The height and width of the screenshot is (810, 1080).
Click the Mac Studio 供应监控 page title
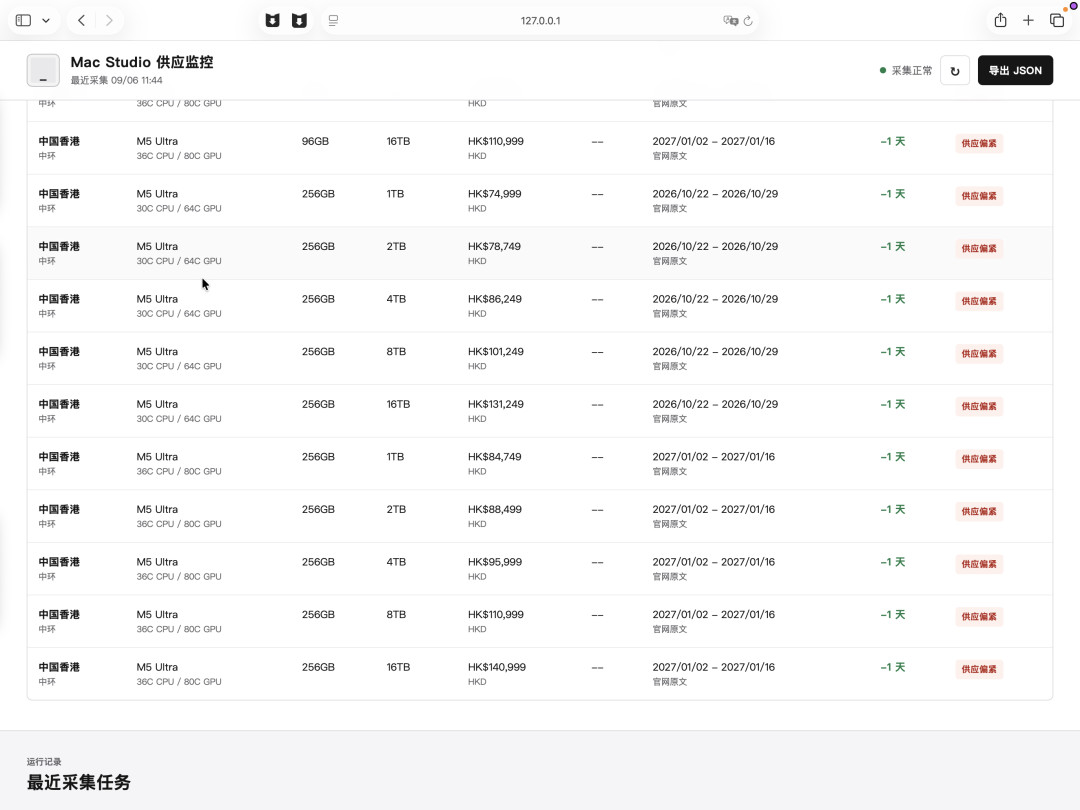point(142,62)
